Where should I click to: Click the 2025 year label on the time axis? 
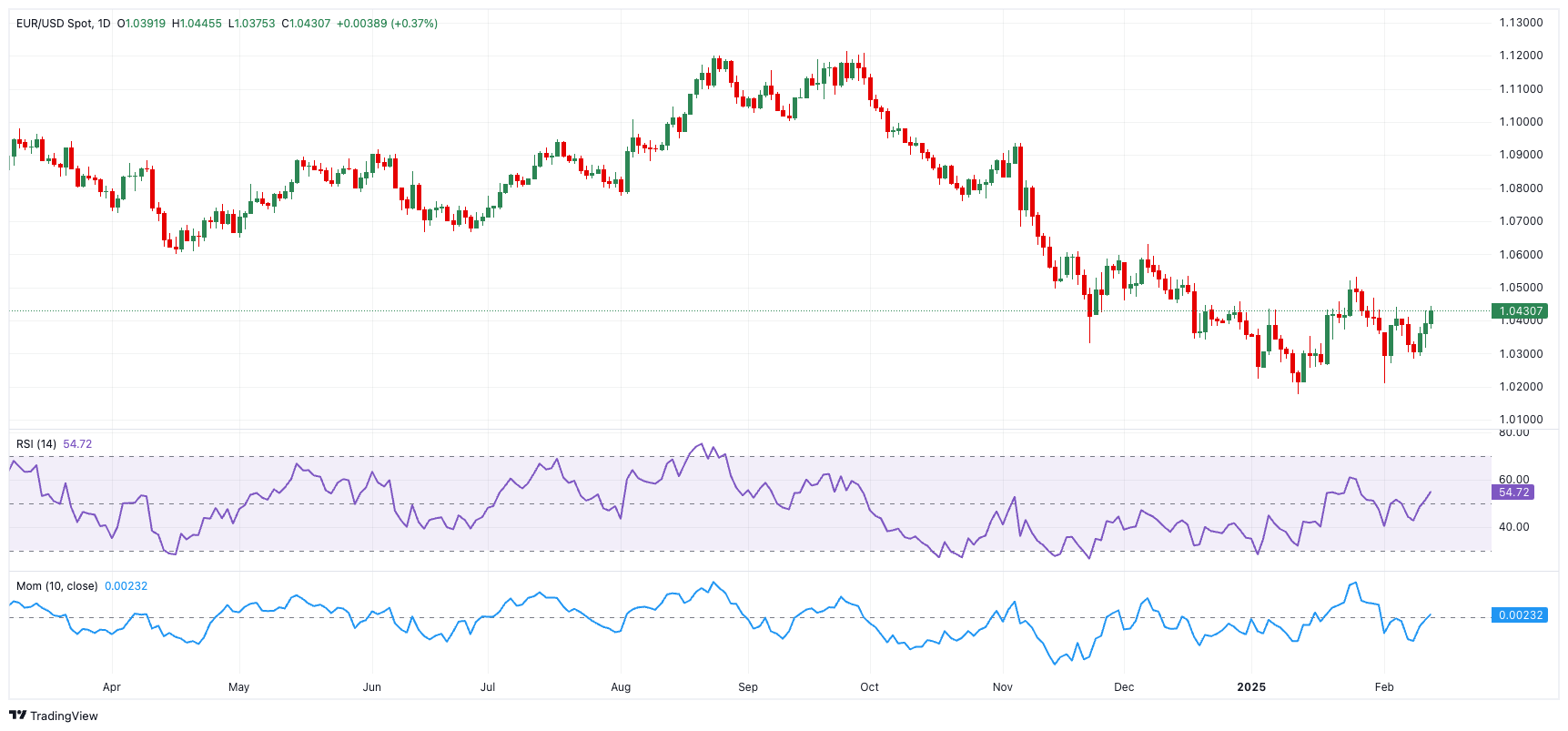pos(1251,687)
